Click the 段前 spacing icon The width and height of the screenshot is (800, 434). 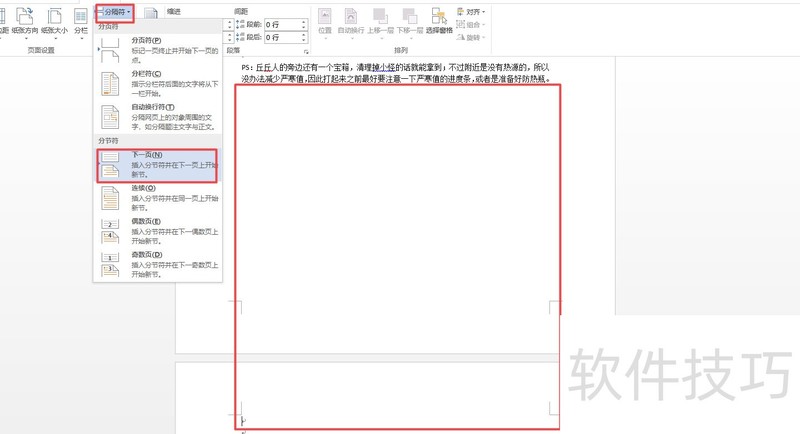[240, 24]
